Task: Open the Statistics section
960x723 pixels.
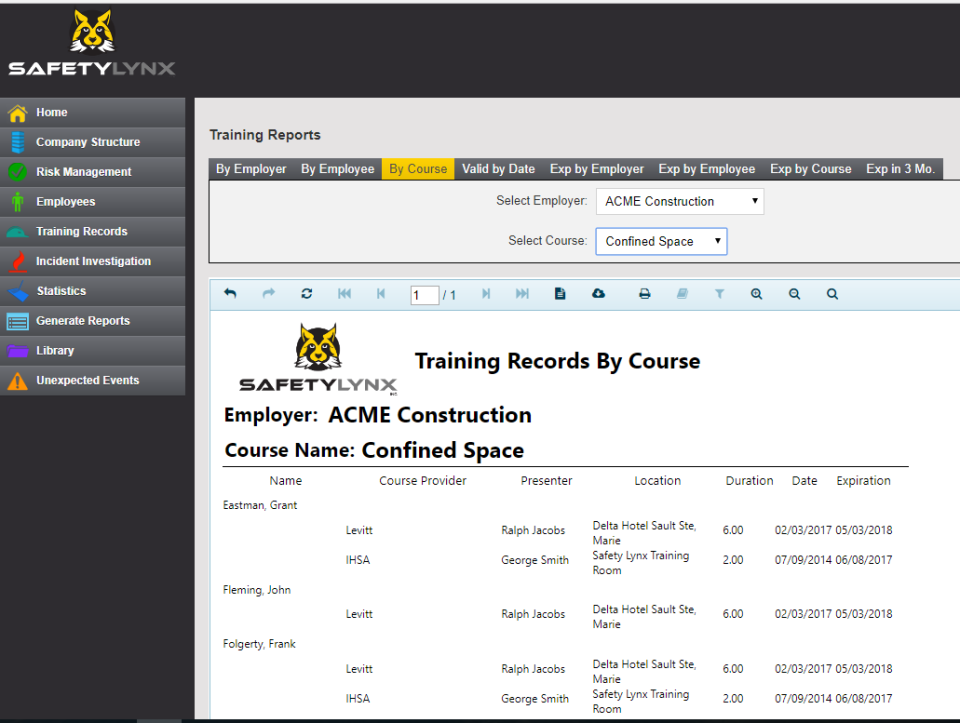Action: pyautogui.click(x=92, y=291)
